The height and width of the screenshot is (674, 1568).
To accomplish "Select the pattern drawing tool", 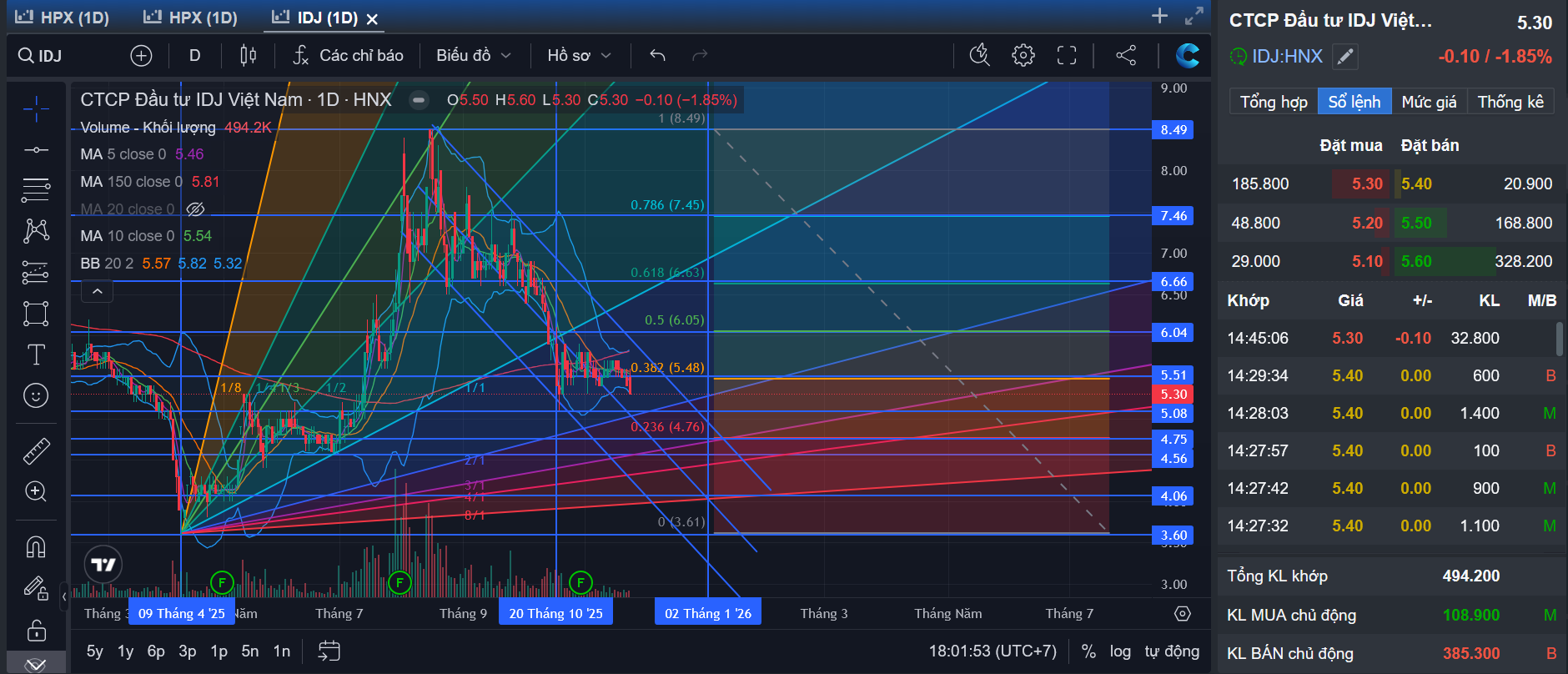I will pyautogui.click(x=36, y=231).
